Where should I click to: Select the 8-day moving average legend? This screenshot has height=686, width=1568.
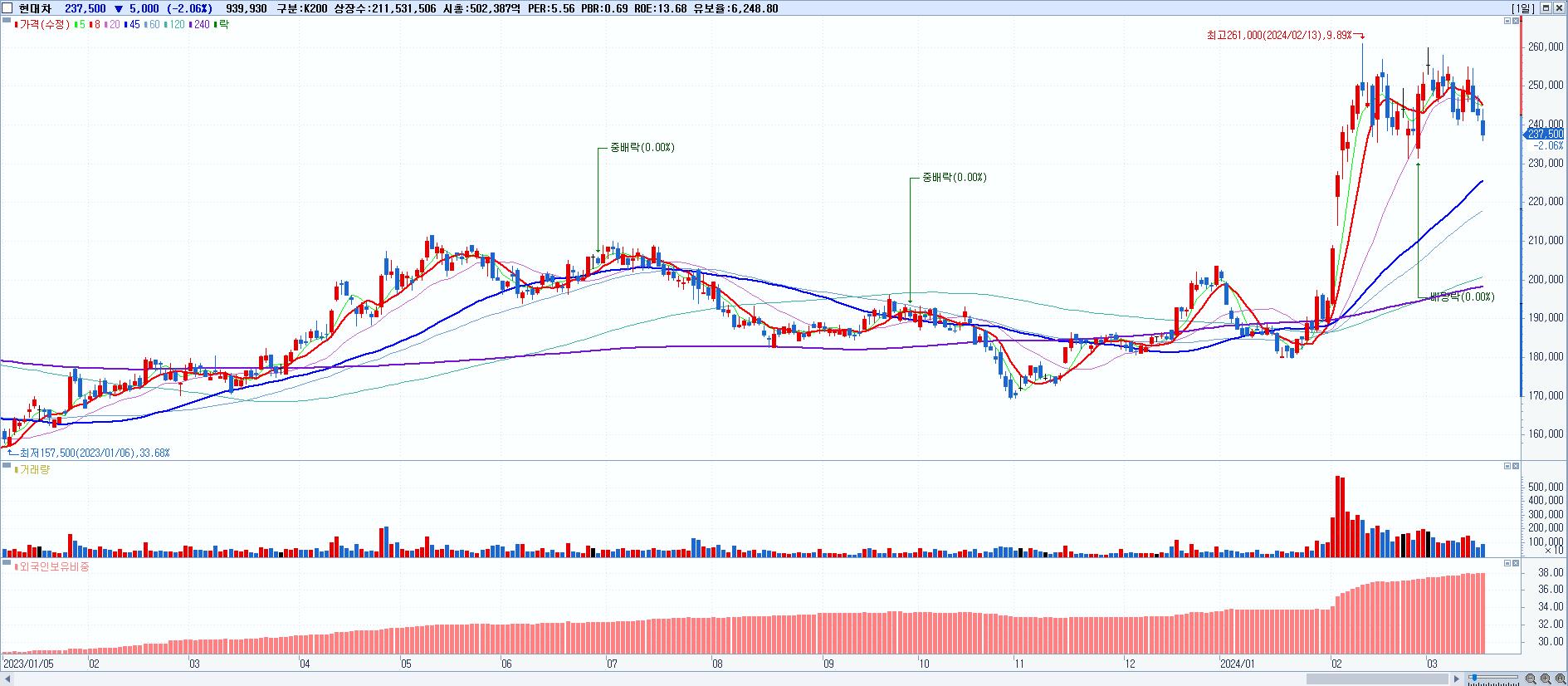click(96, 25)
